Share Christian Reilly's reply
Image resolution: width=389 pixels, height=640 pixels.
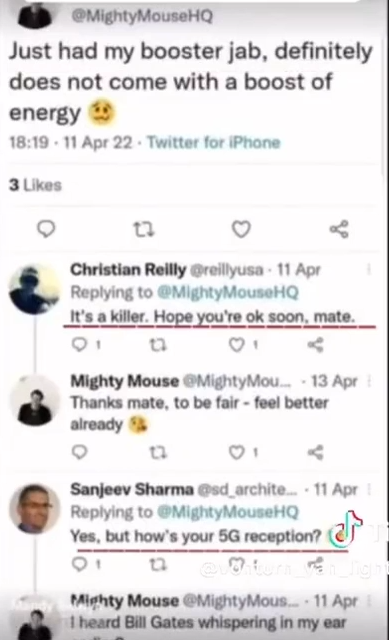(316, 345)
